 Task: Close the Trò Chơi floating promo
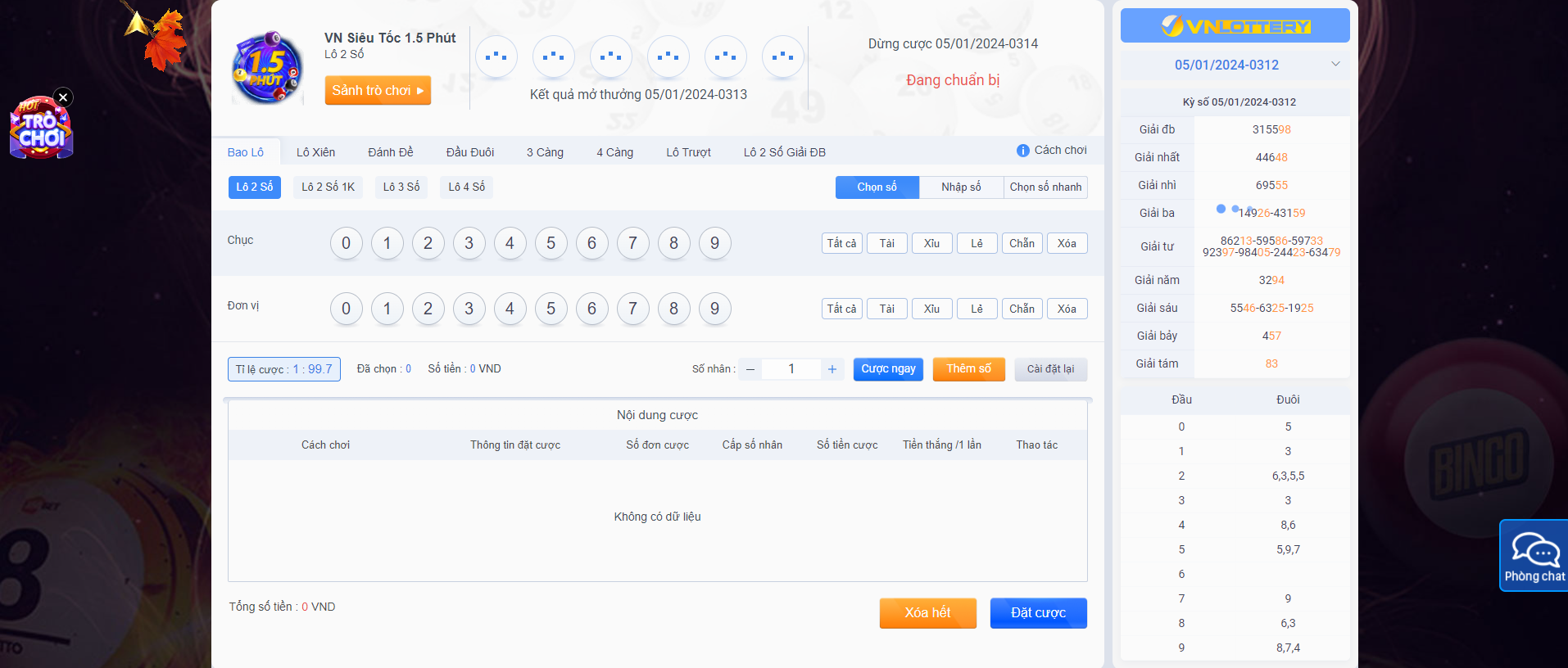click(x=63, y=97)
